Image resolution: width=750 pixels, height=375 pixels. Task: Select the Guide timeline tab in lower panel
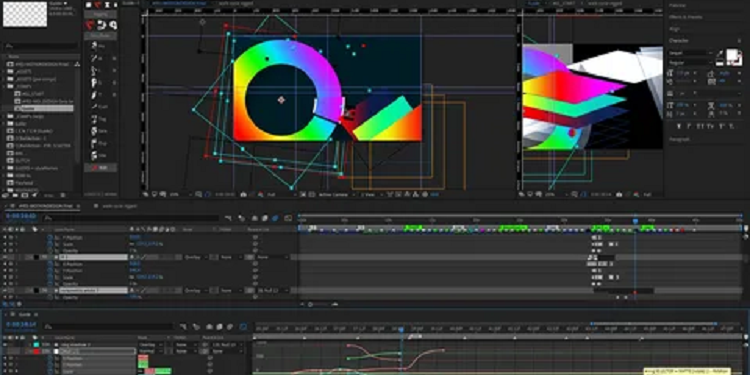[24, 315]
